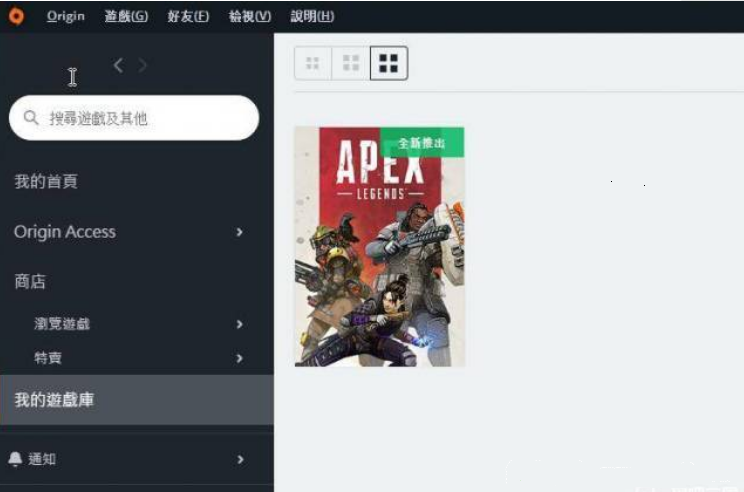Open the Apex Legends game tile
744x492 pixels.
point(380,247)
